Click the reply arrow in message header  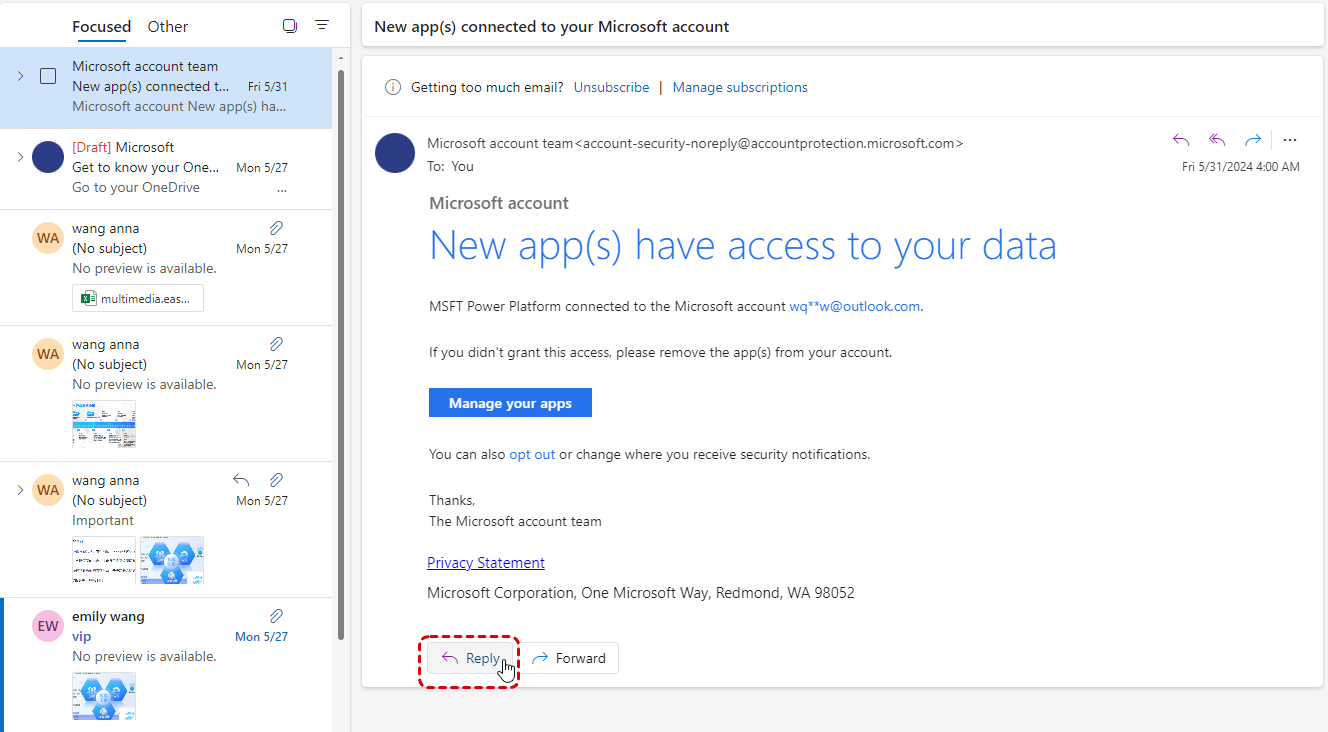[1181, 140]
